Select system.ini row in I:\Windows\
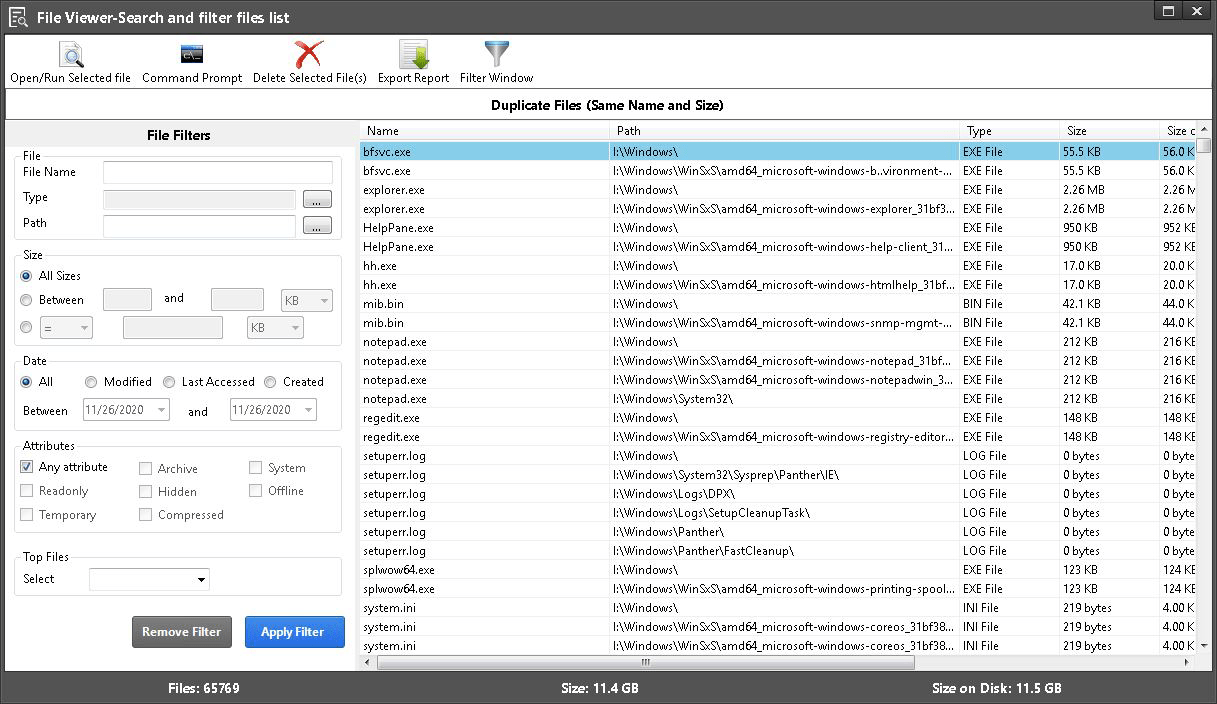 [778, 608]
